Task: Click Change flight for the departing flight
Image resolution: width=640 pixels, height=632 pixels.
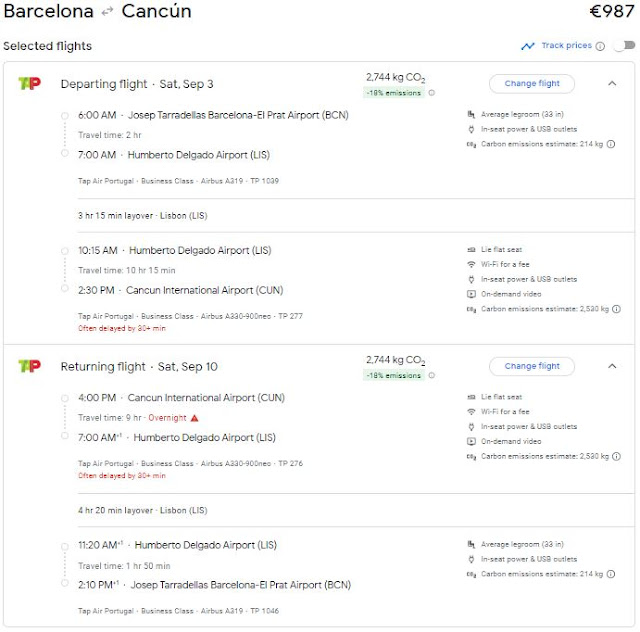Action: tap(532, 84)
